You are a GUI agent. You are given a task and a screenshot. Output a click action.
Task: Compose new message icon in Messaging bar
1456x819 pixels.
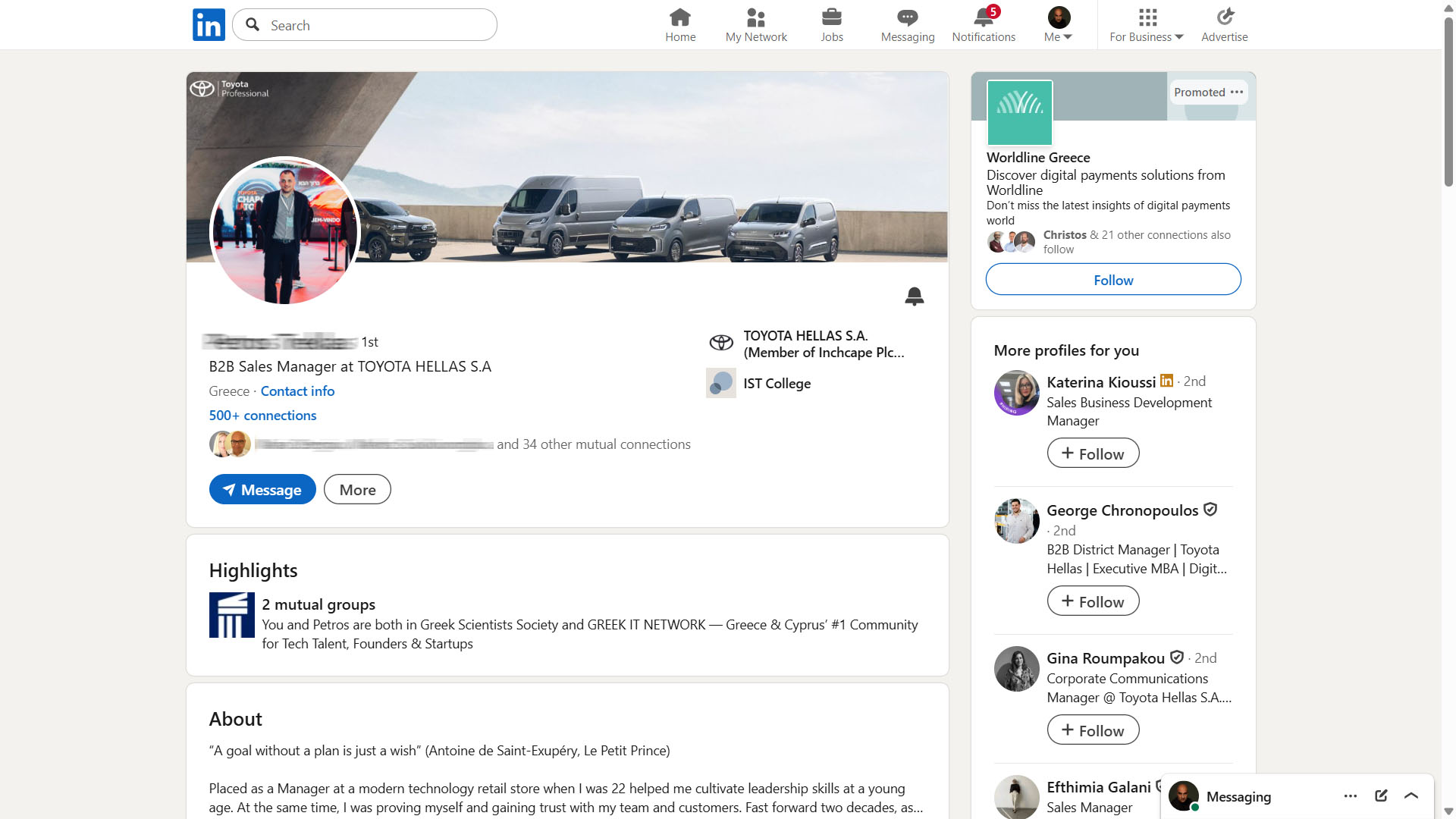pos(1381,795)
